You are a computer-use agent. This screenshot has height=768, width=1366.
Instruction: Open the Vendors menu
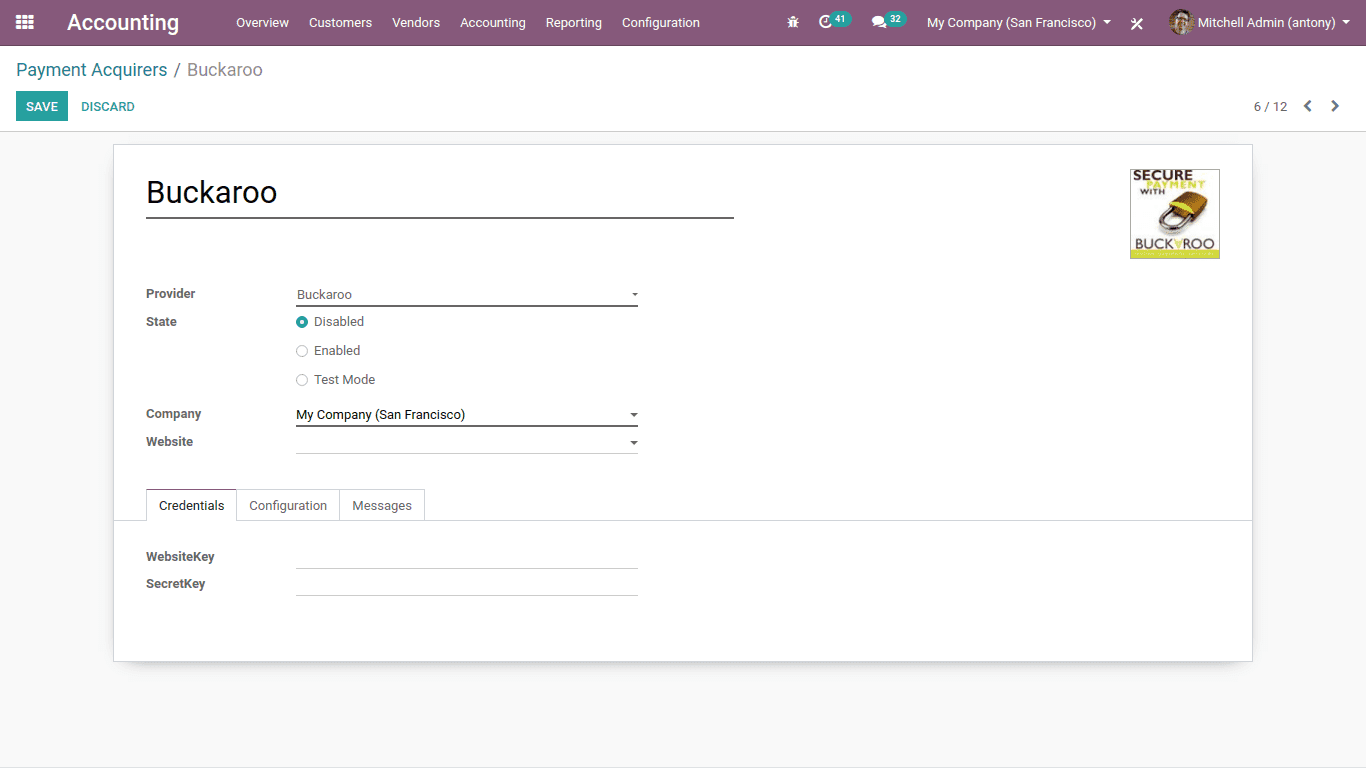tap(416, 22)
